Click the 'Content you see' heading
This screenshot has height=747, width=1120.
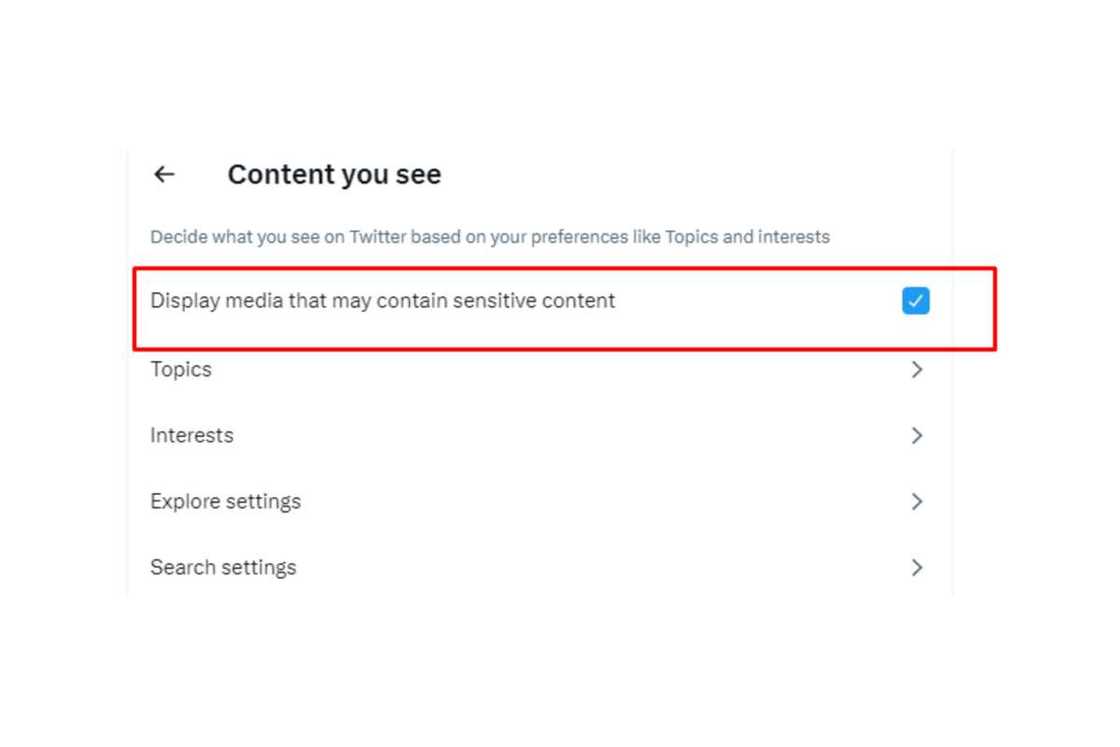pyautogui.click(x=334, y=175)
